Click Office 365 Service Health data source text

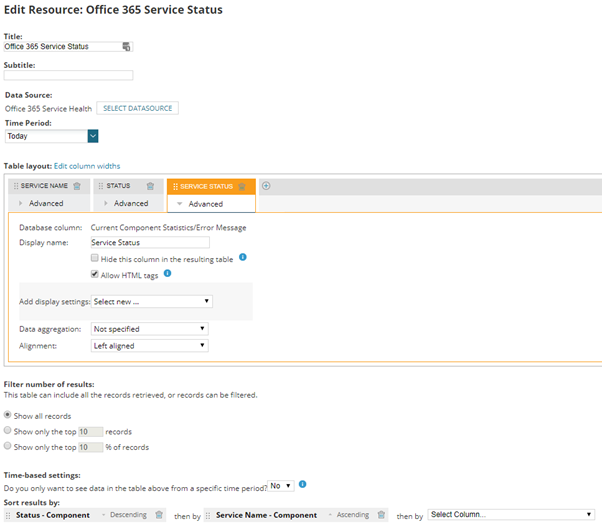point(48,109)
